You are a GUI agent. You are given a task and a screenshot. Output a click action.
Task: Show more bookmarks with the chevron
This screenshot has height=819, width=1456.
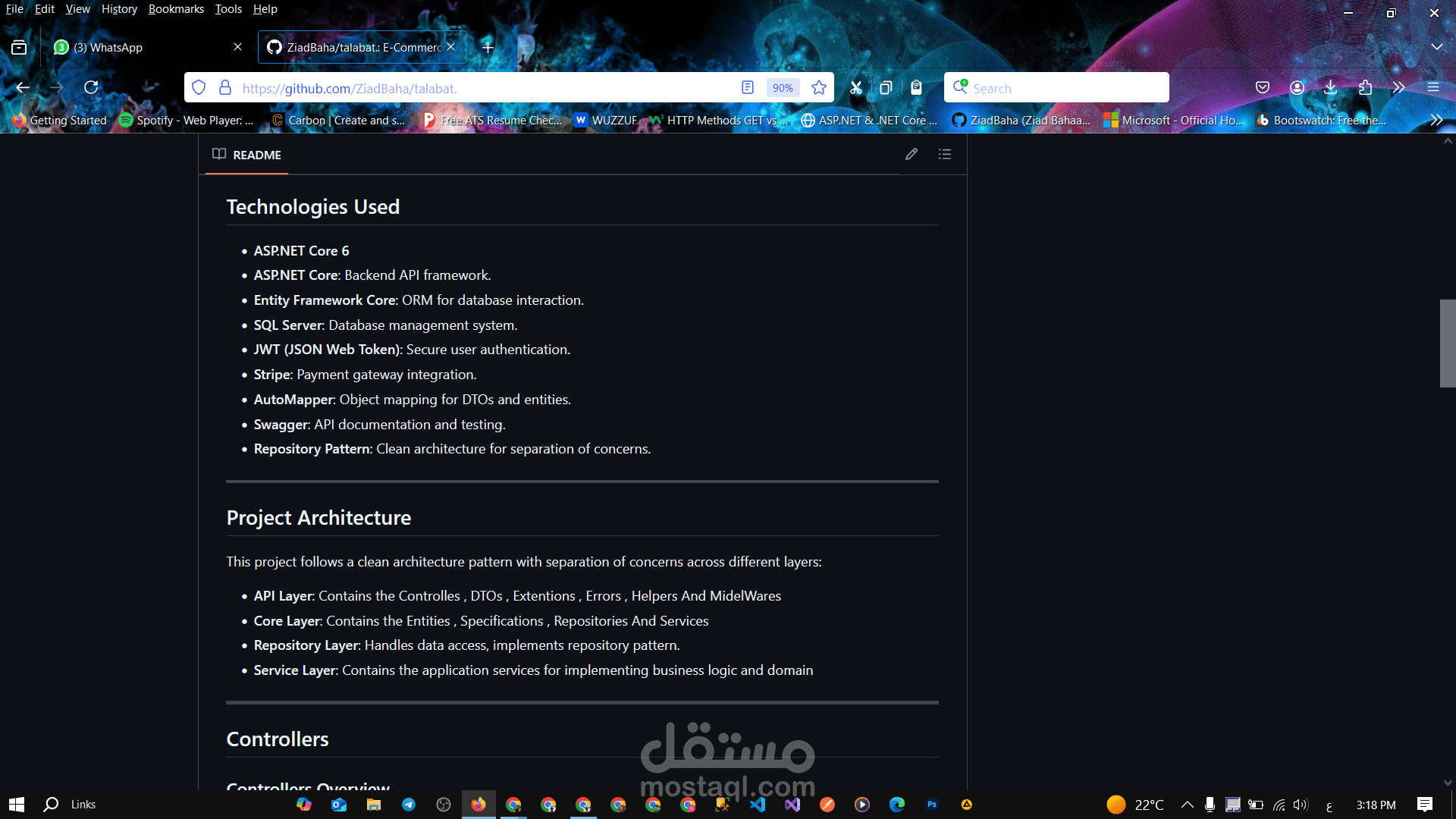[x=1436, y=121]
